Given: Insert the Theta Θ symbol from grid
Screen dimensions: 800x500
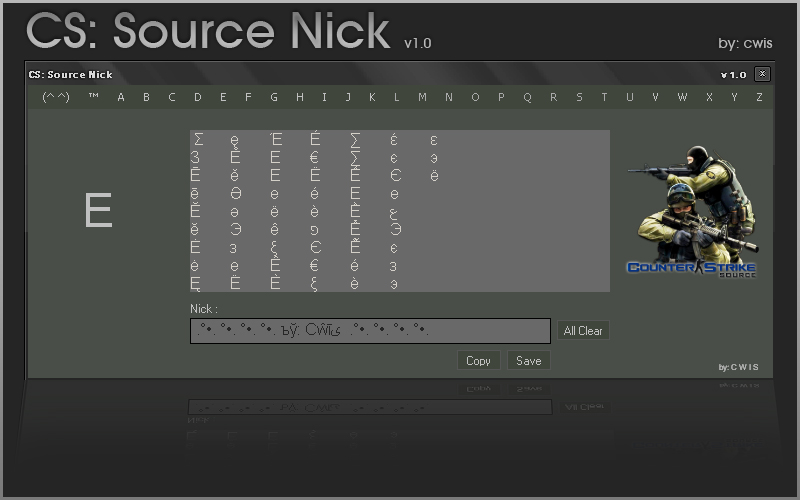Looking at the screenshot, I should point(234,194).
